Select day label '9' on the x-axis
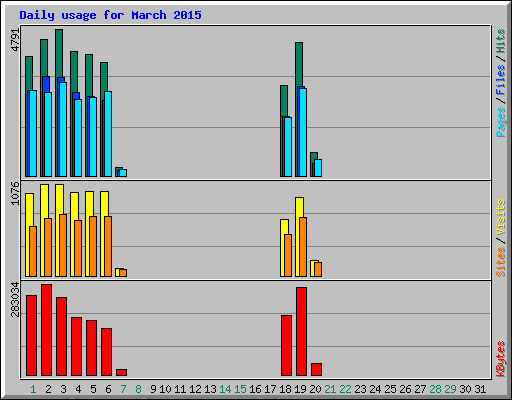Viewport: 512px width, 400px height. point(153,389)
